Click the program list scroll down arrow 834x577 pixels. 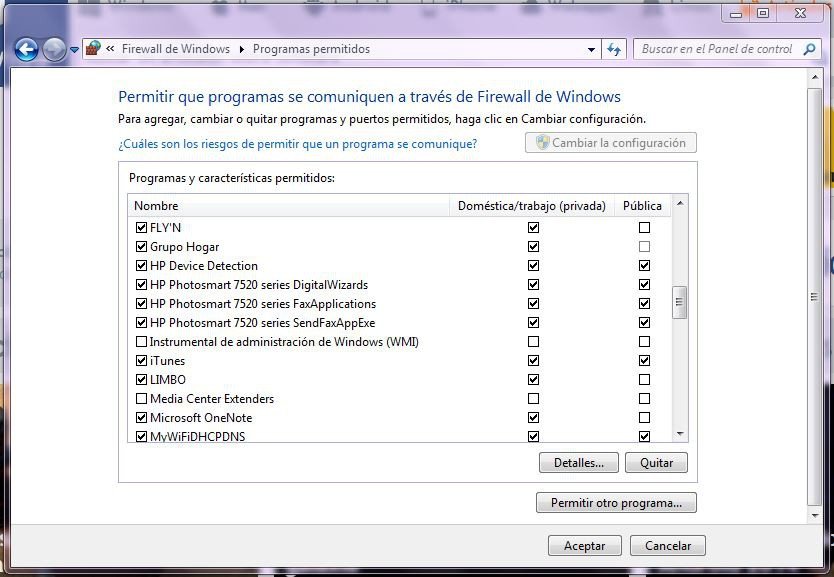[680, 434]
